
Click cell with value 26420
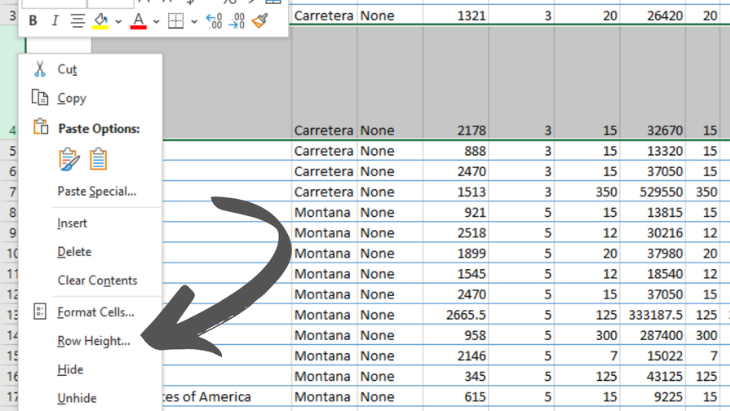(x=652, y=15)
